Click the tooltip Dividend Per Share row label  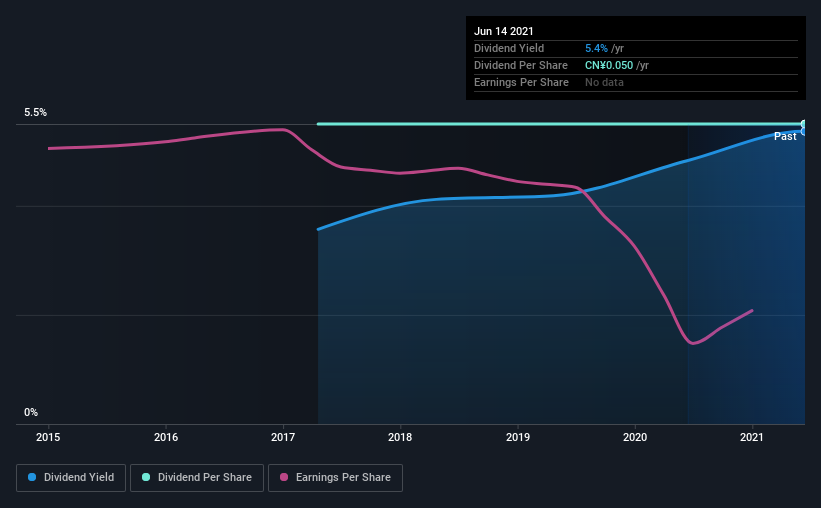pos(520,65)
